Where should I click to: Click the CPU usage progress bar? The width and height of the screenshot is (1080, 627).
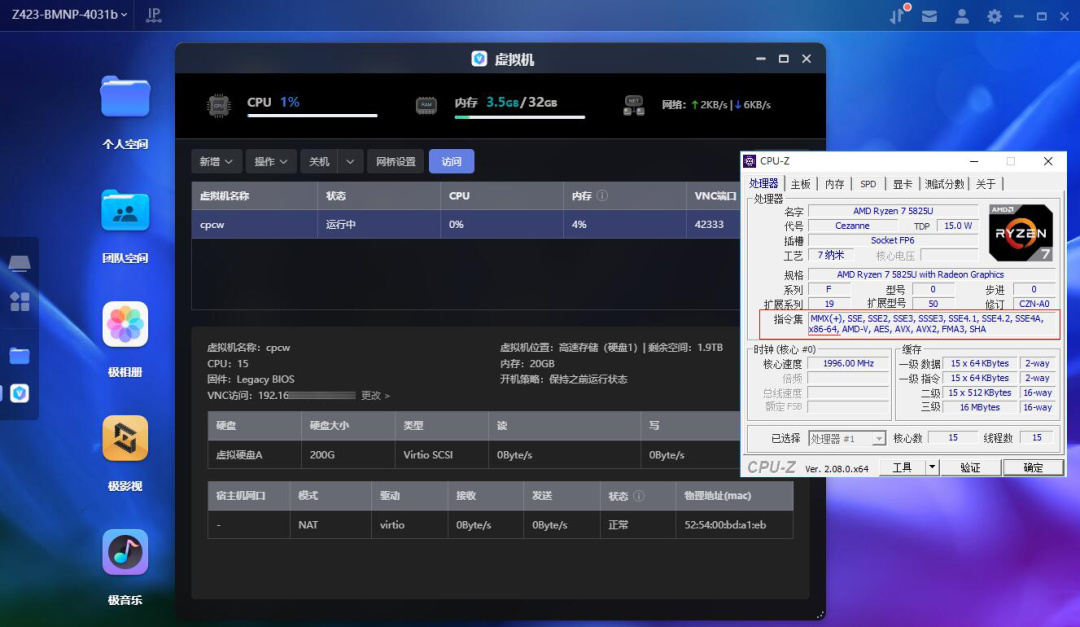coord(312,116)
